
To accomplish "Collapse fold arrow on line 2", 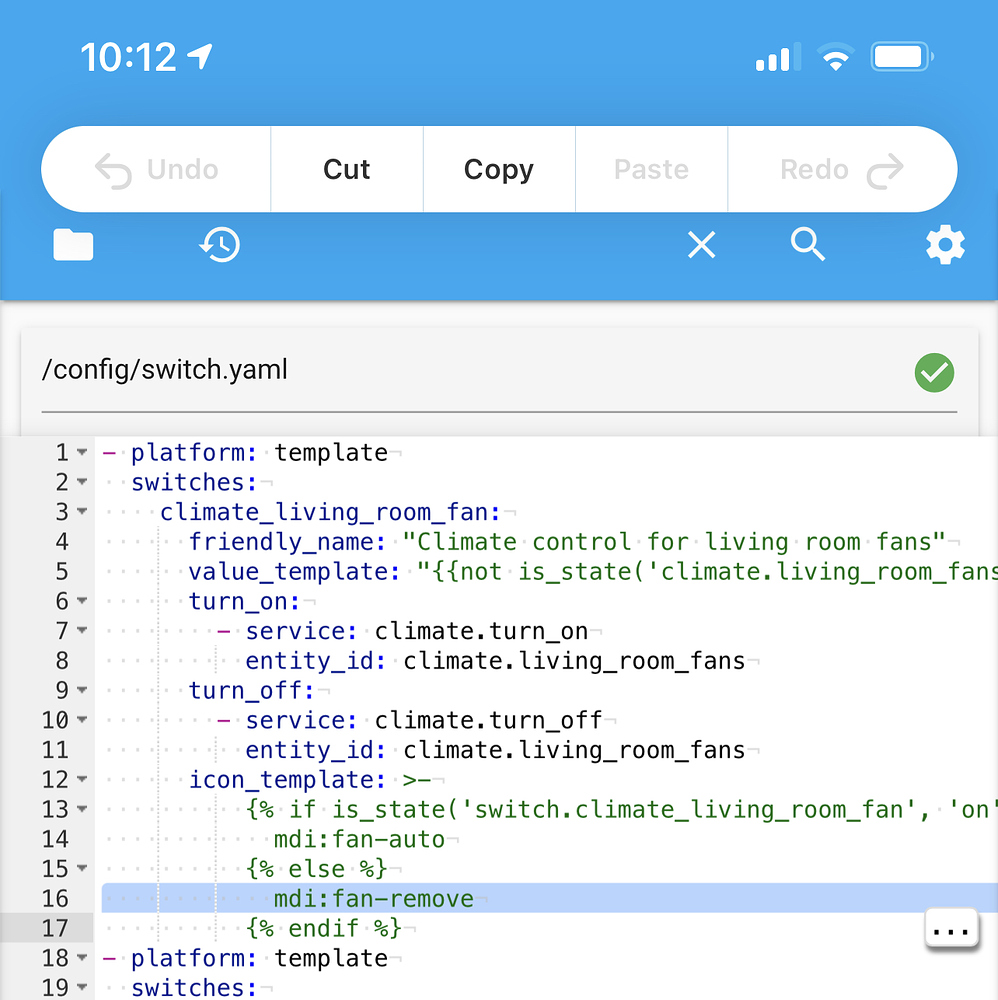I will (x=82, y=482).
